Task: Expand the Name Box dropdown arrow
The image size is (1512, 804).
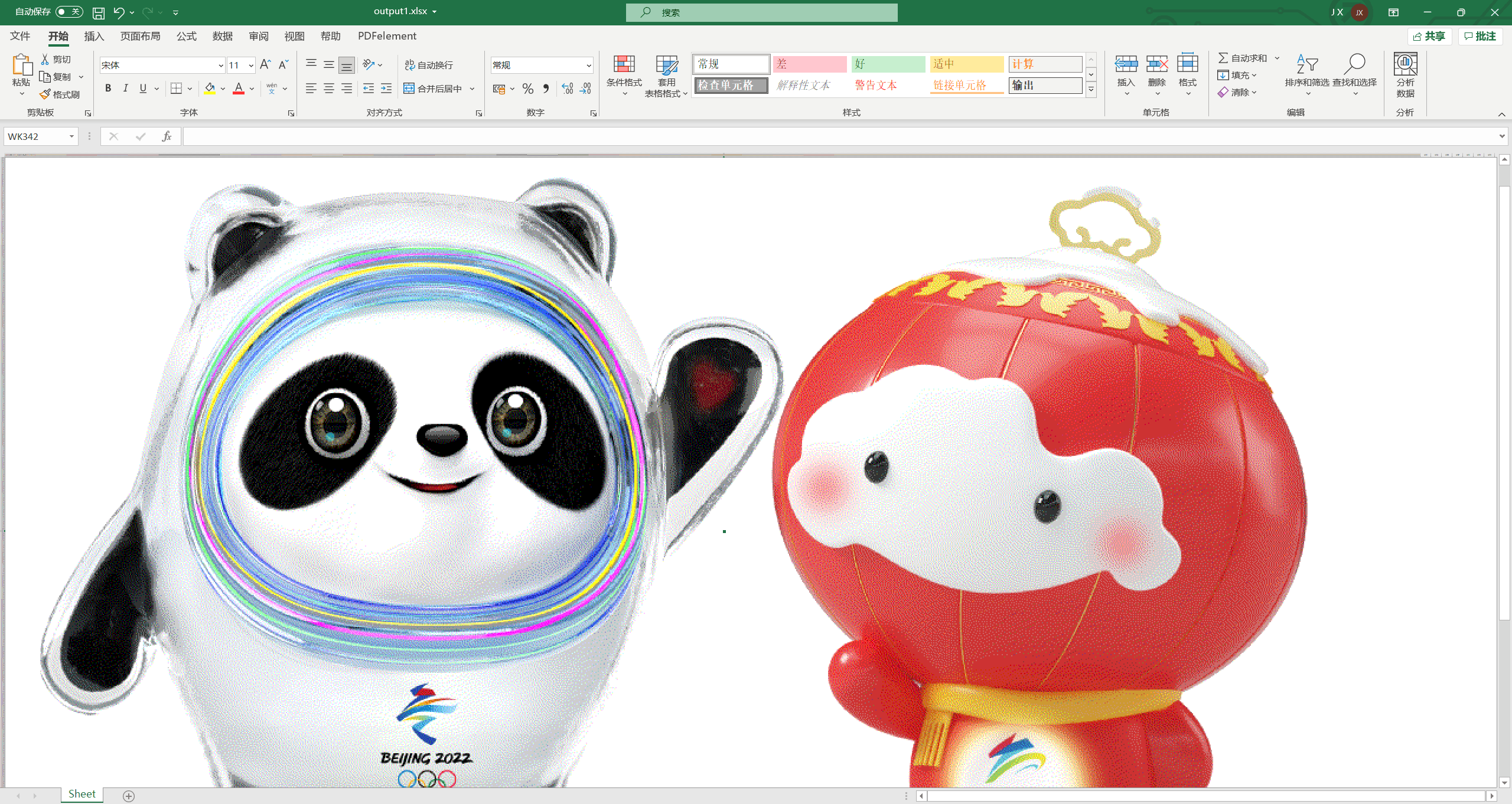Action: (x=71, y=136)
